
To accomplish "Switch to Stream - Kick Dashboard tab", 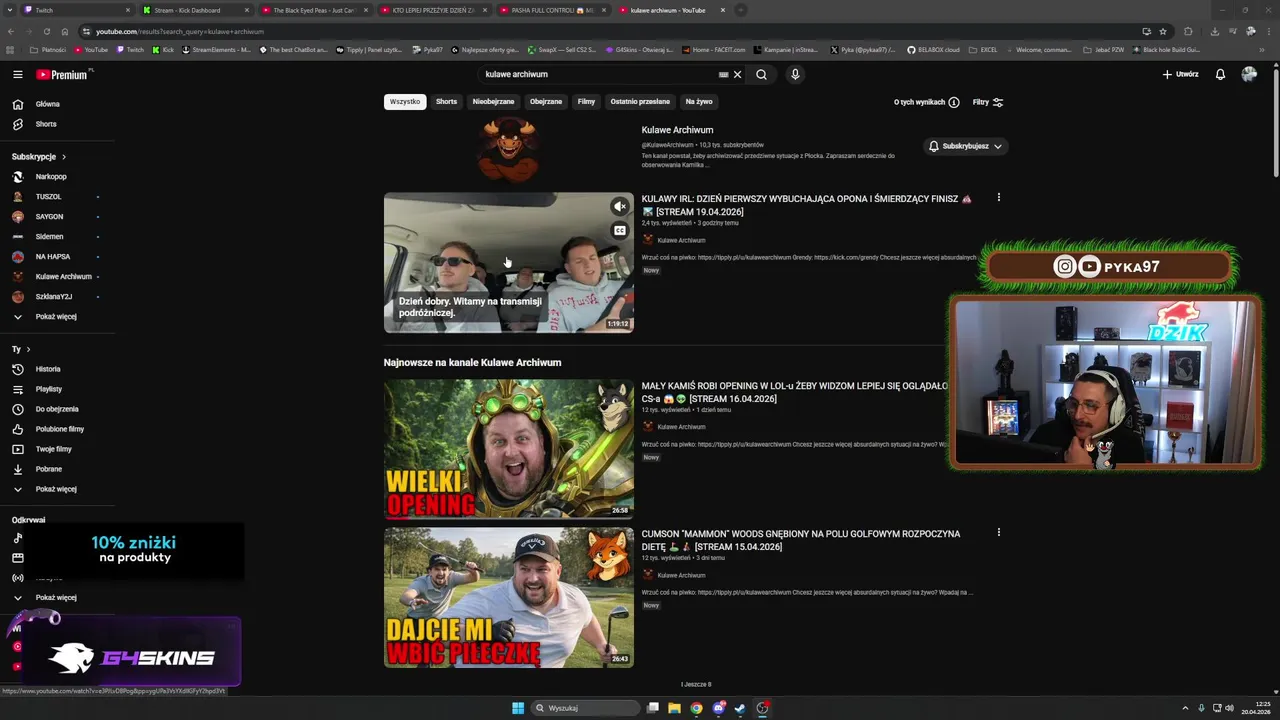I will point(195,10).
